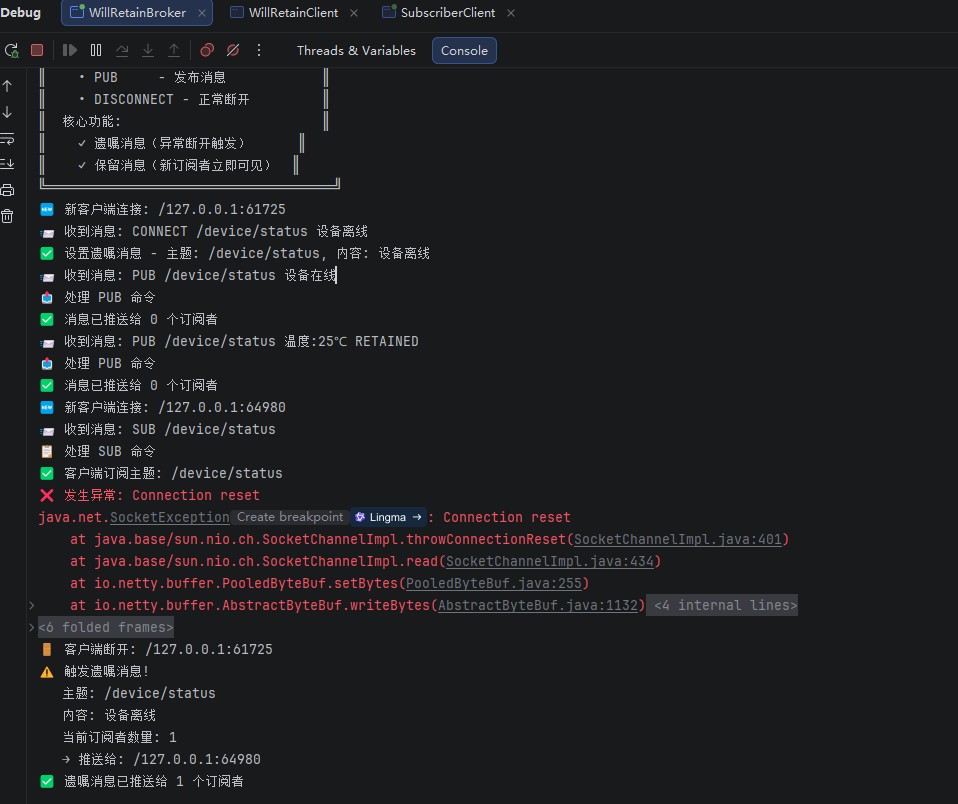
Task: Click text '客户端断开: /127.0.0.1:61725'
Action: [168, 649]
